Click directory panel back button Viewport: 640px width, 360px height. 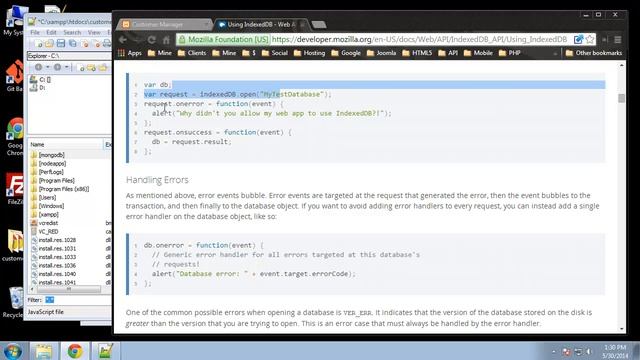(x=38, y=67)
